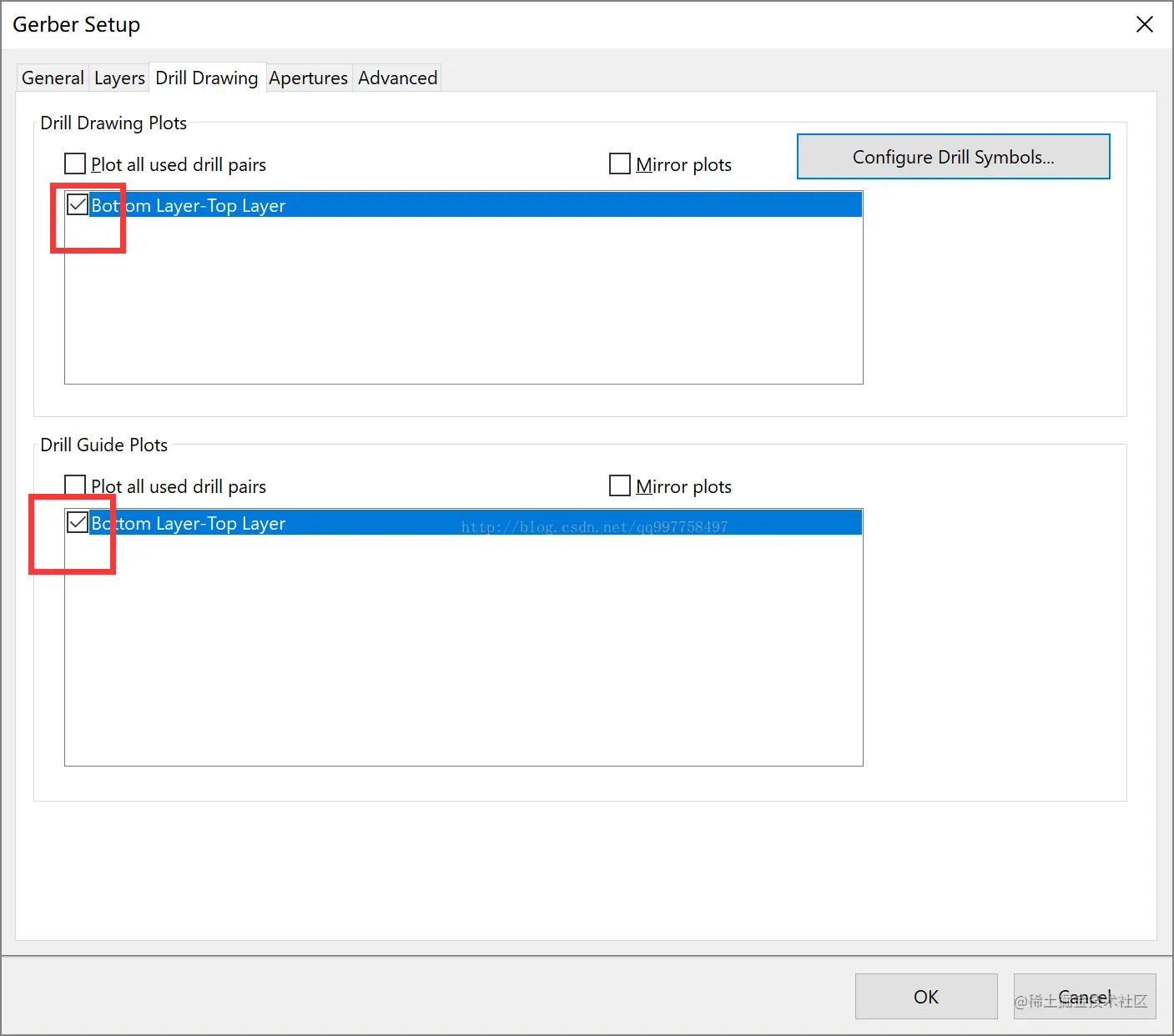Uncheck Bottom Layer-Top Layer in Drill Drawing Plots
The image size is (1174, 1036).
78,204
